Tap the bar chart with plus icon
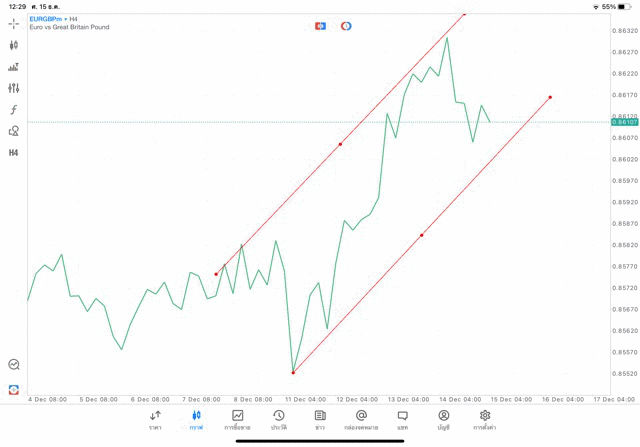This screenshot has width=640, height=447. (x=13, y=67)
